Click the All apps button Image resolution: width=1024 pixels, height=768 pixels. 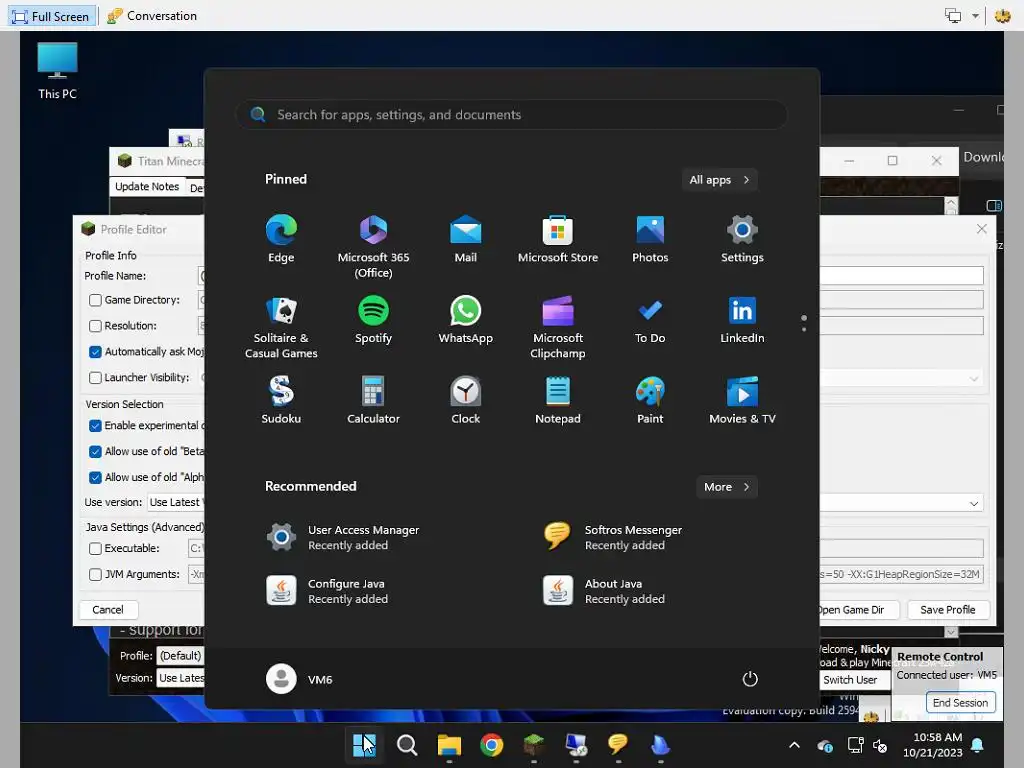[719, 180]
